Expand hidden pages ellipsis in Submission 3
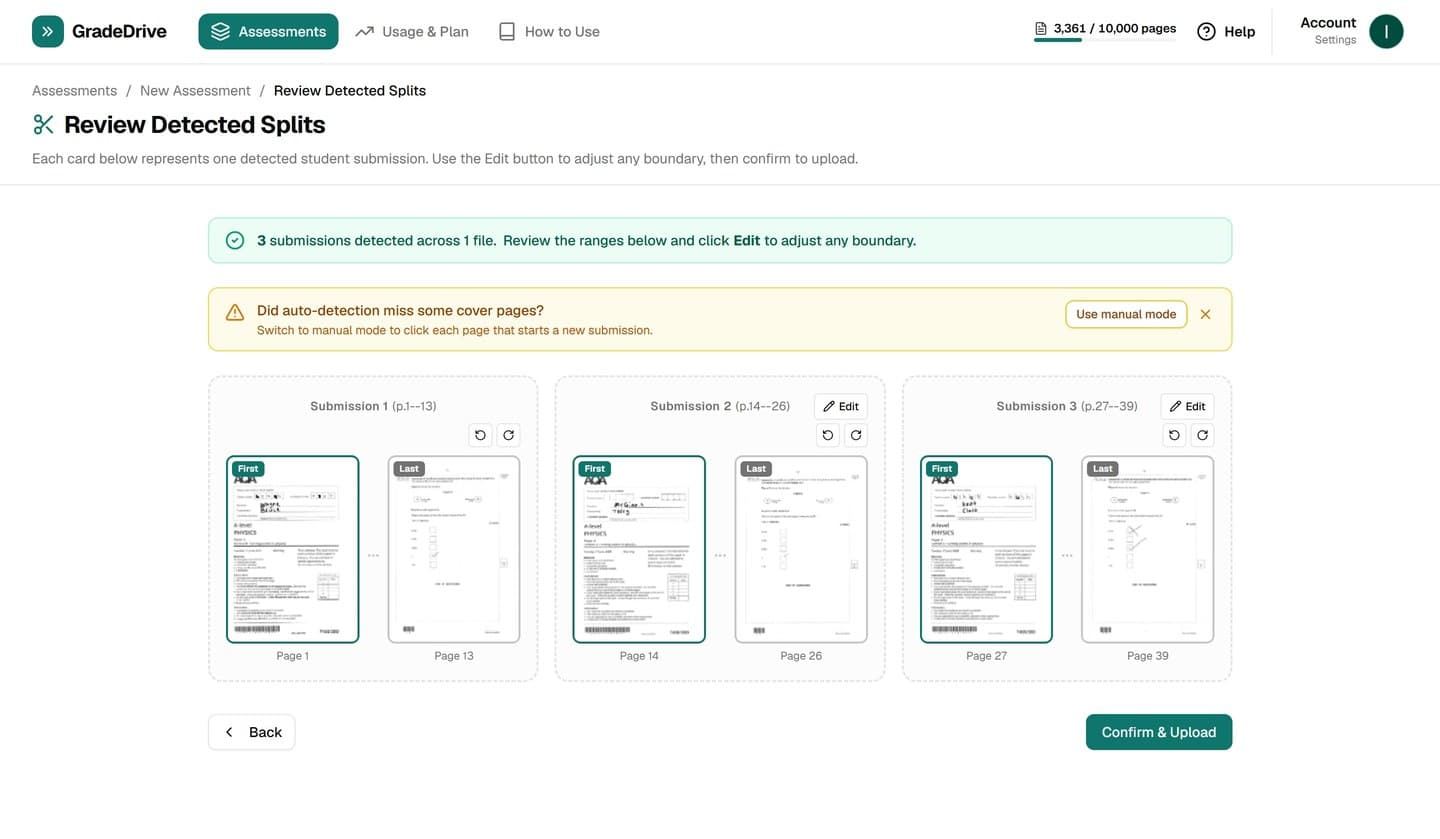The image size is (1440, 839). (x=1067, y=555)
